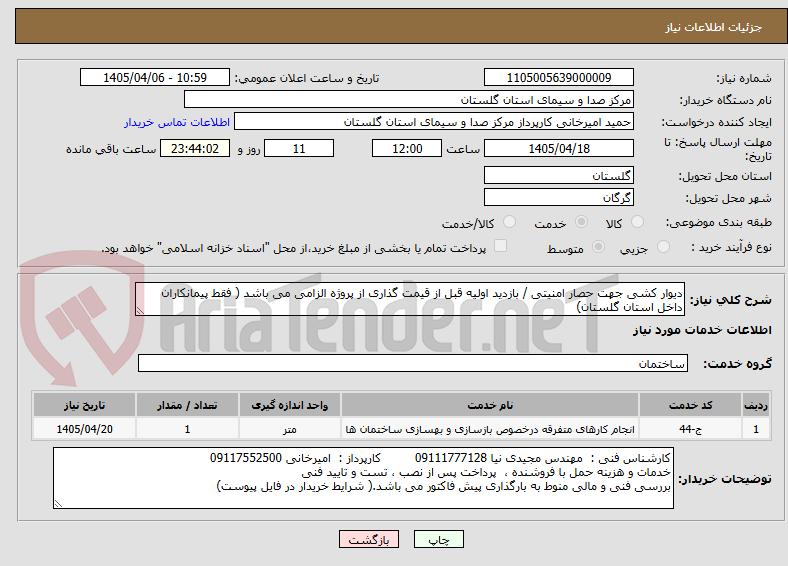Click the unit cell متر
Screen dimensions: 788x566
pos(289,429)
